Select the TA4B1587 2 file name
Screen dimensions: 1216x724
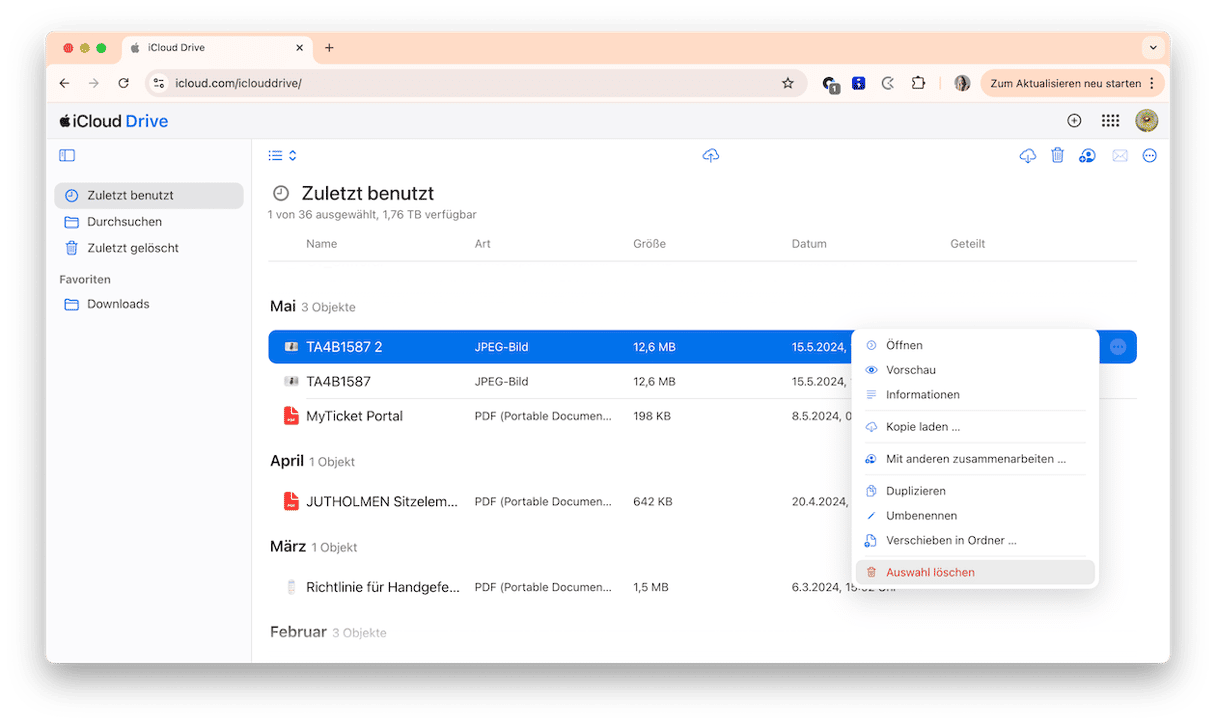(344, 347)
